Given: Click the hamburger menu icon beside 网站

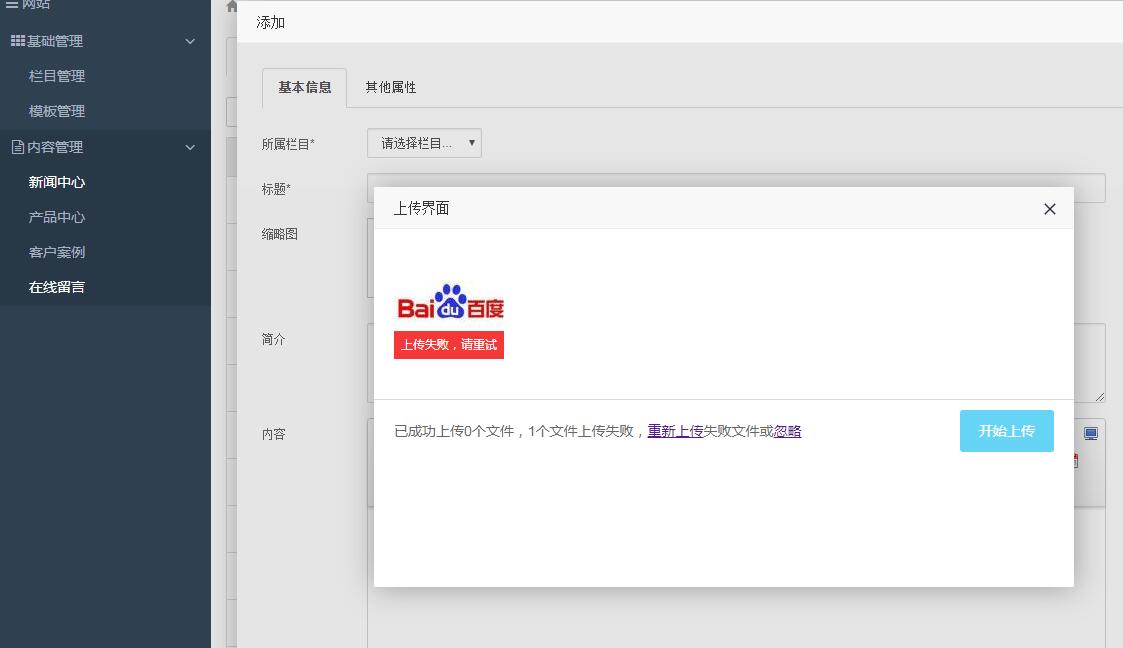Looking at the screenshot, I should point(11,4).
